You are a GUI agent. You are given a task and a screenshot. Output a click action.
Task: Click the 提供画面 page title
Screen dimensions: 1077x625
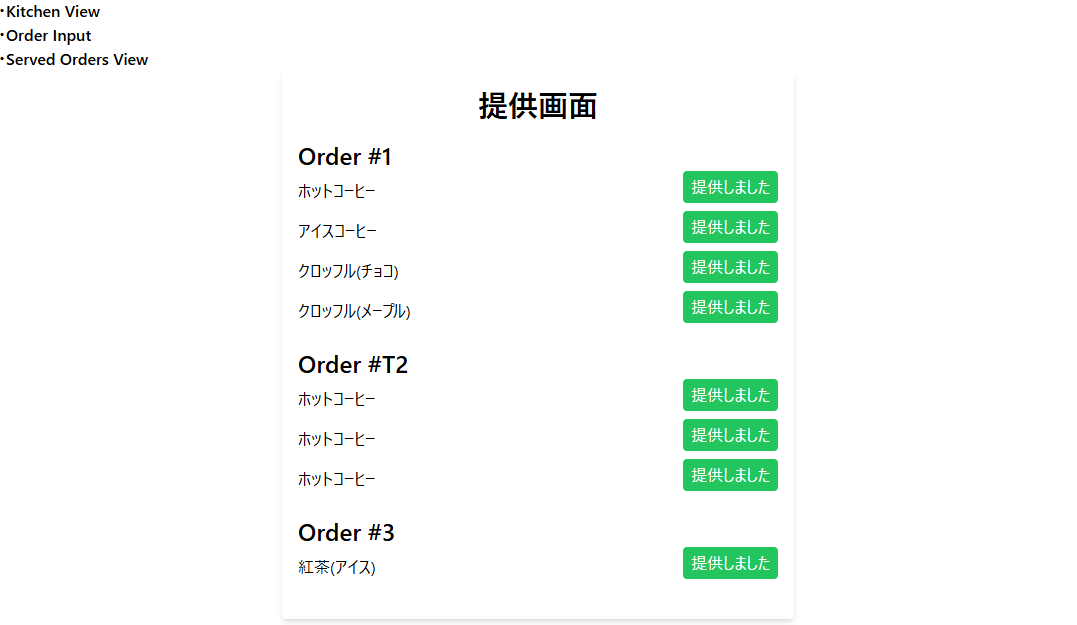click(538, 106)
